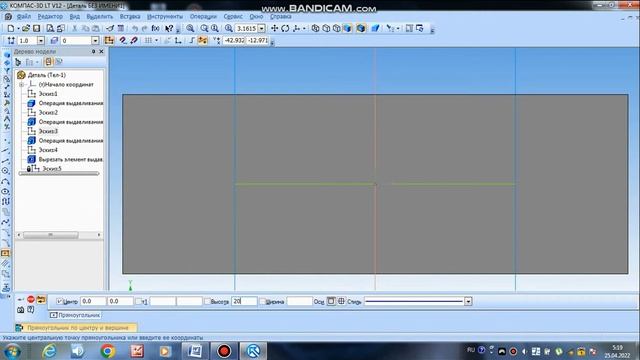Zoom by window with first magnifier icon
Screen dimensions: 640x360
(190, 28)
